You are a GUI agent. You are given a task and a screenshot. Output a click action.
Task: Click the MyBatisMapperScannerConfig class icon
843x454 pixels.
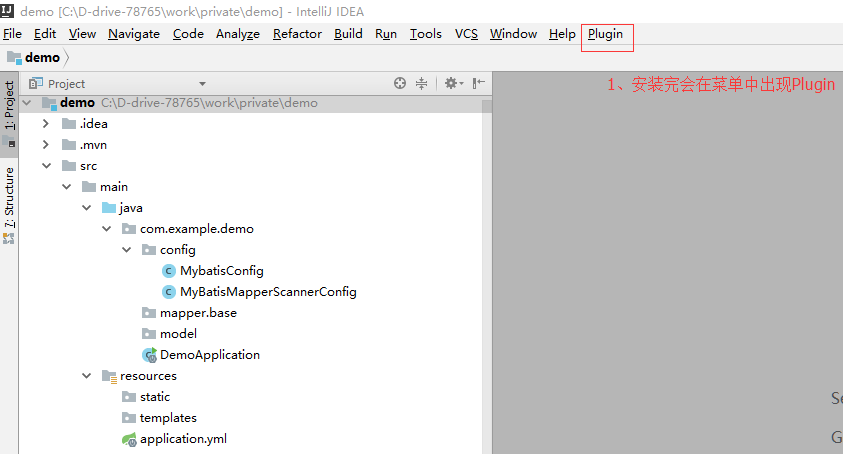coord(169,292)
